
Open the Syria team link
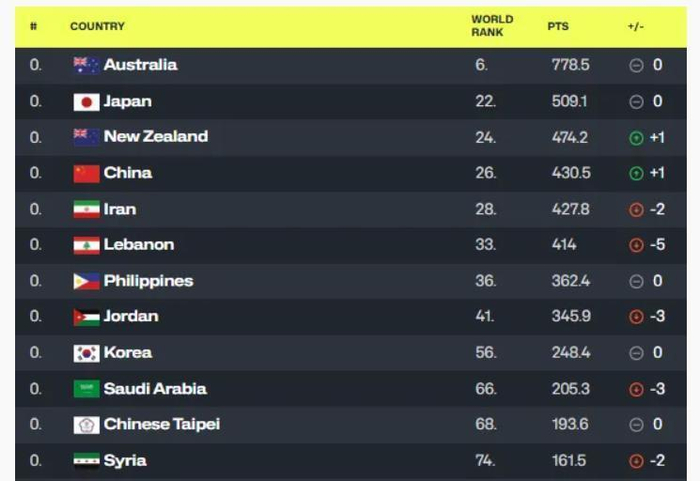(125, 461)
